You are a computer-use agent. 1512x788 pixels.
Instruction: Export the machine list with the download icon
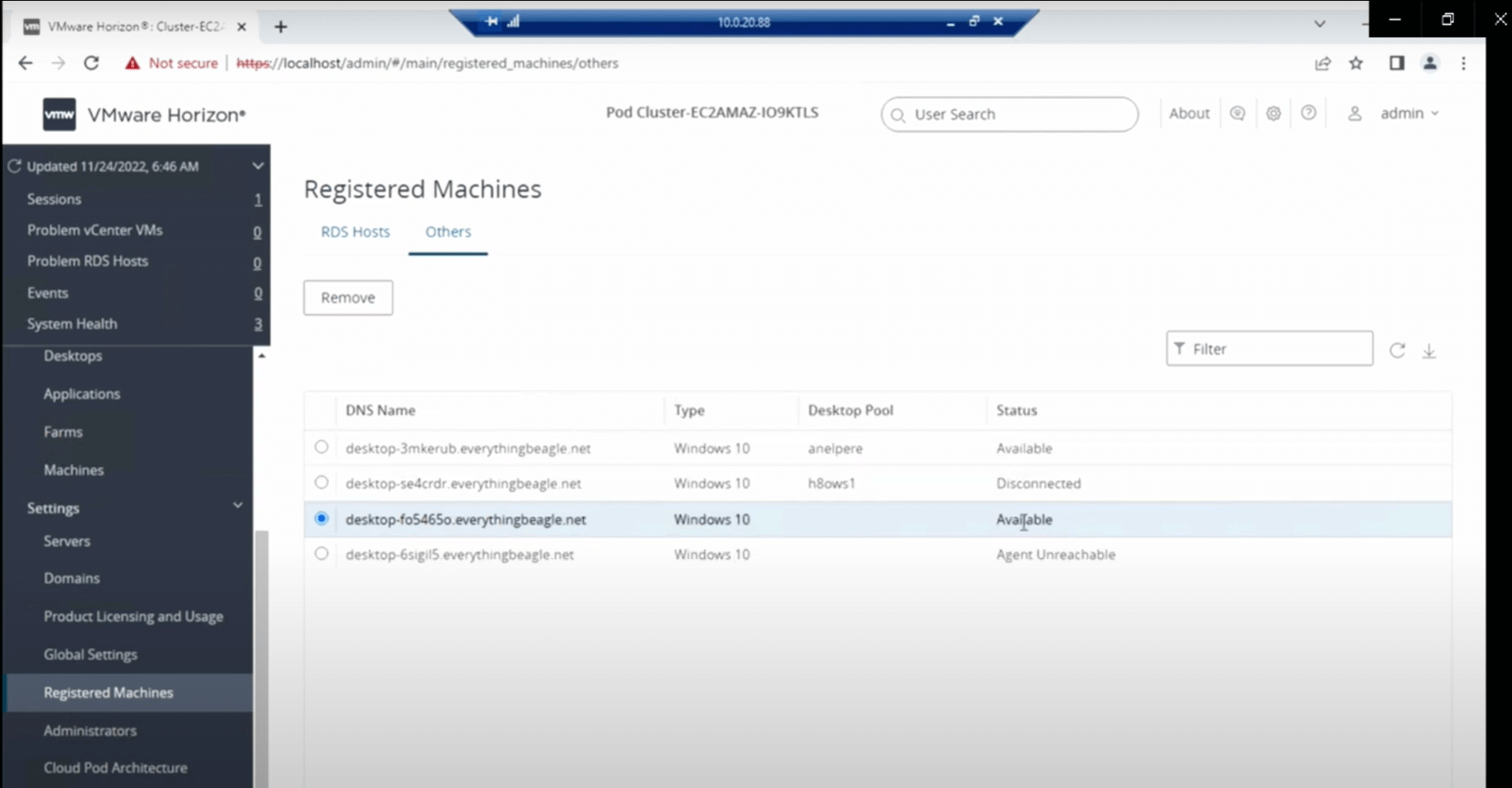1430,352
